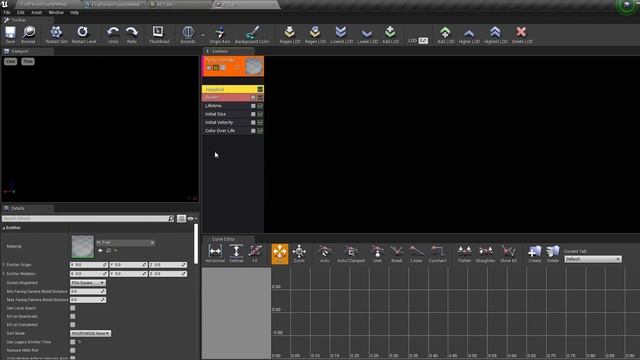Undo the last action
The width and height of the screenshot is (640, 360).
click(x=113, y=35)
